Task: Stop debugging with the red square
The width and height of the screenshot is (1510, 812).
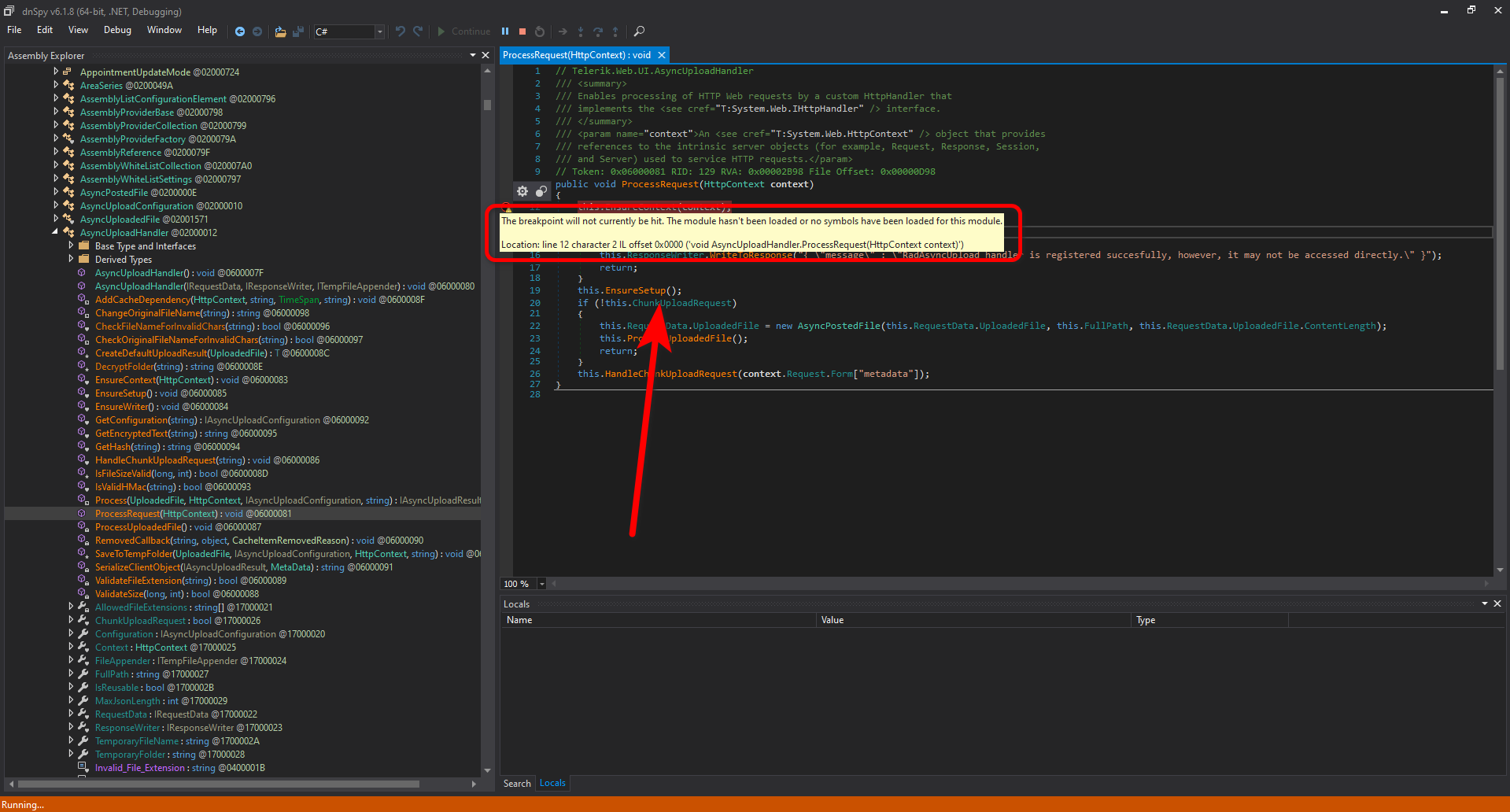Action: tap(522, 31)
